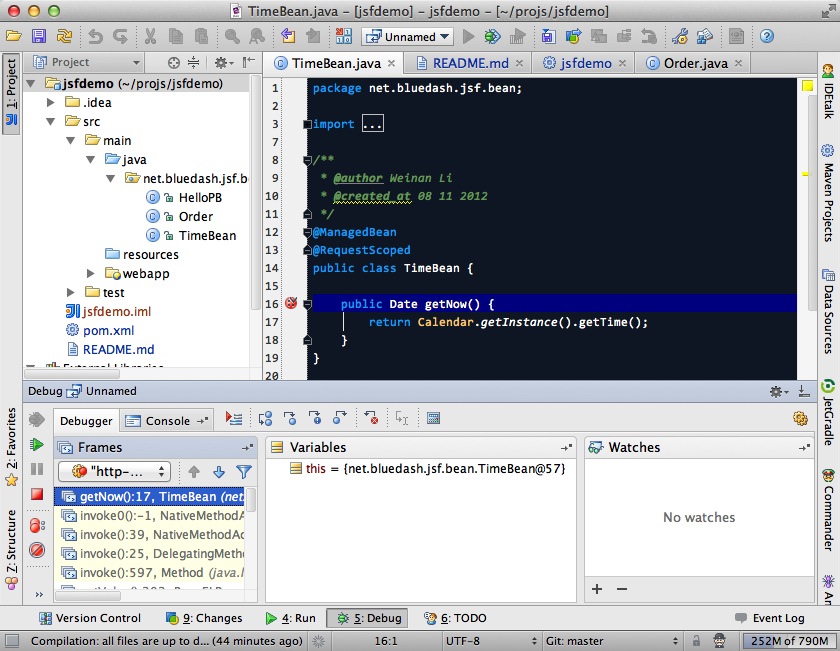Click the red Stop button in debug panel

[37, 494]
